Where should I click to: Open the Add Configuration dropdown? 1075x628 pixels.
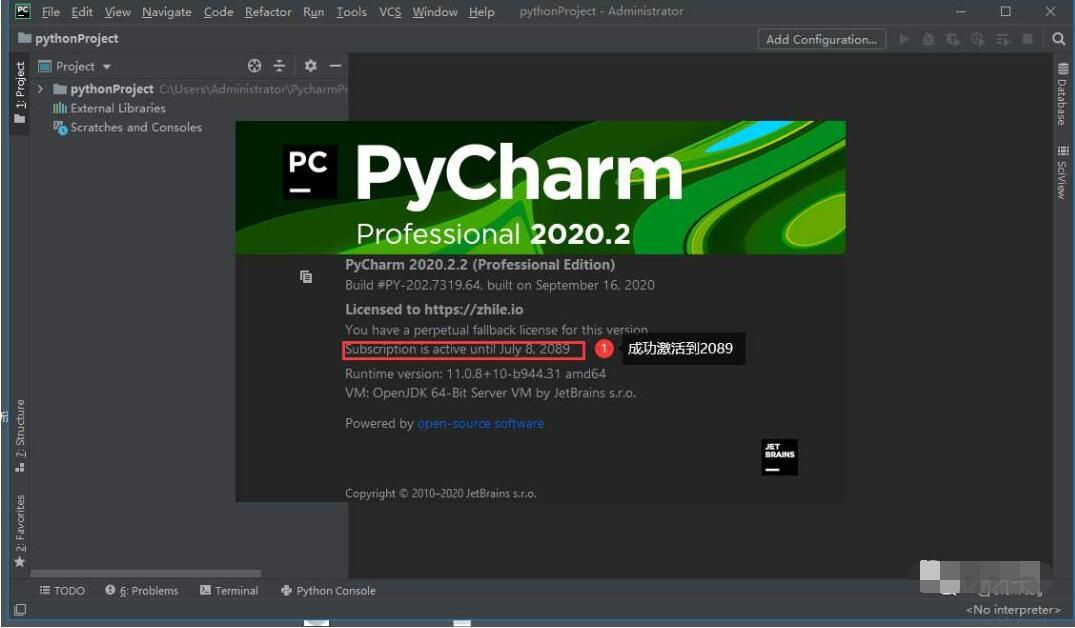point(820,39)
